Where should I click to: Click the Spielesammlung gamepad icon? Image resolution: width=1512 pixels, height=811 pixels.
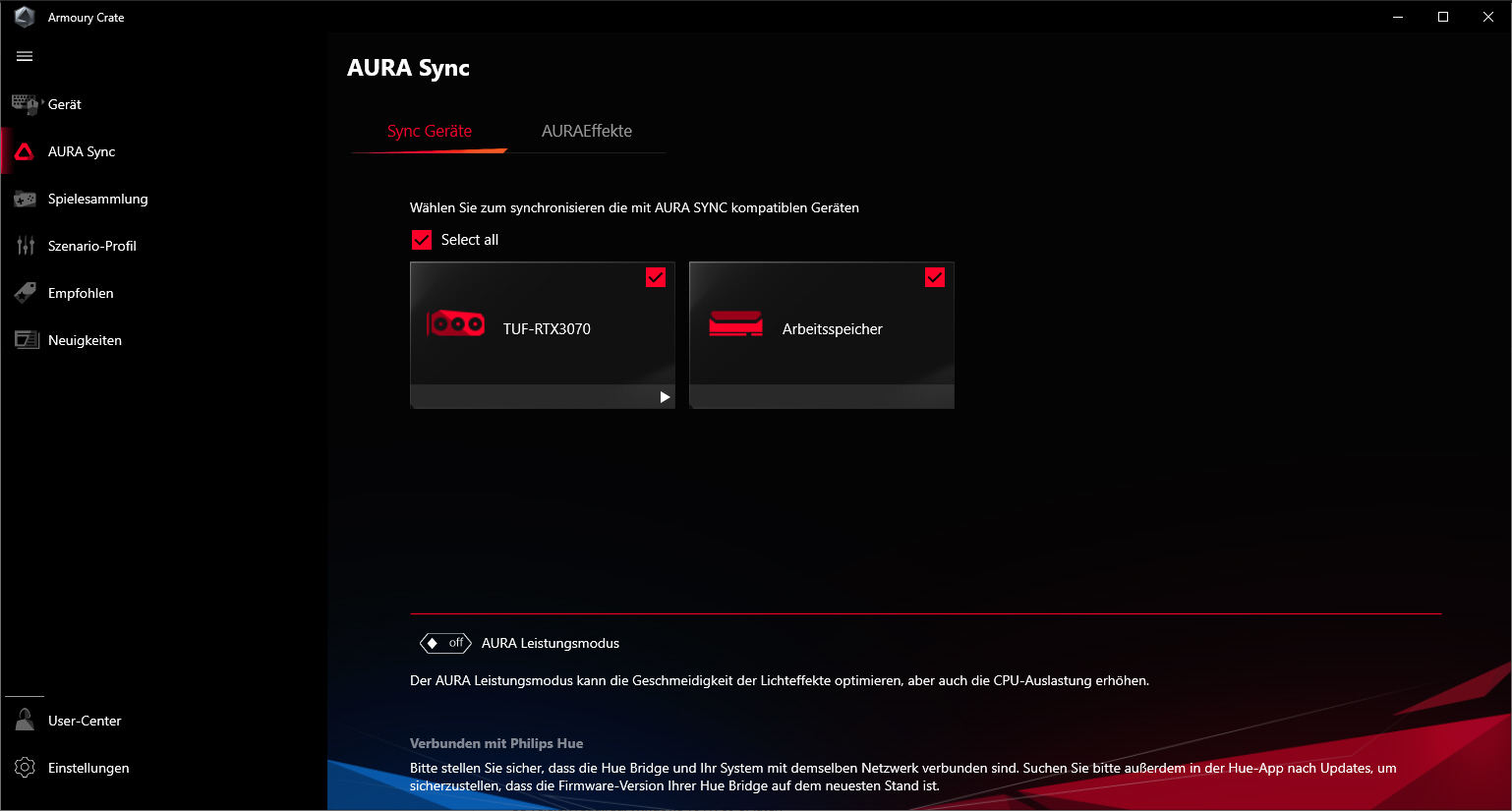(x=25, y=199)
